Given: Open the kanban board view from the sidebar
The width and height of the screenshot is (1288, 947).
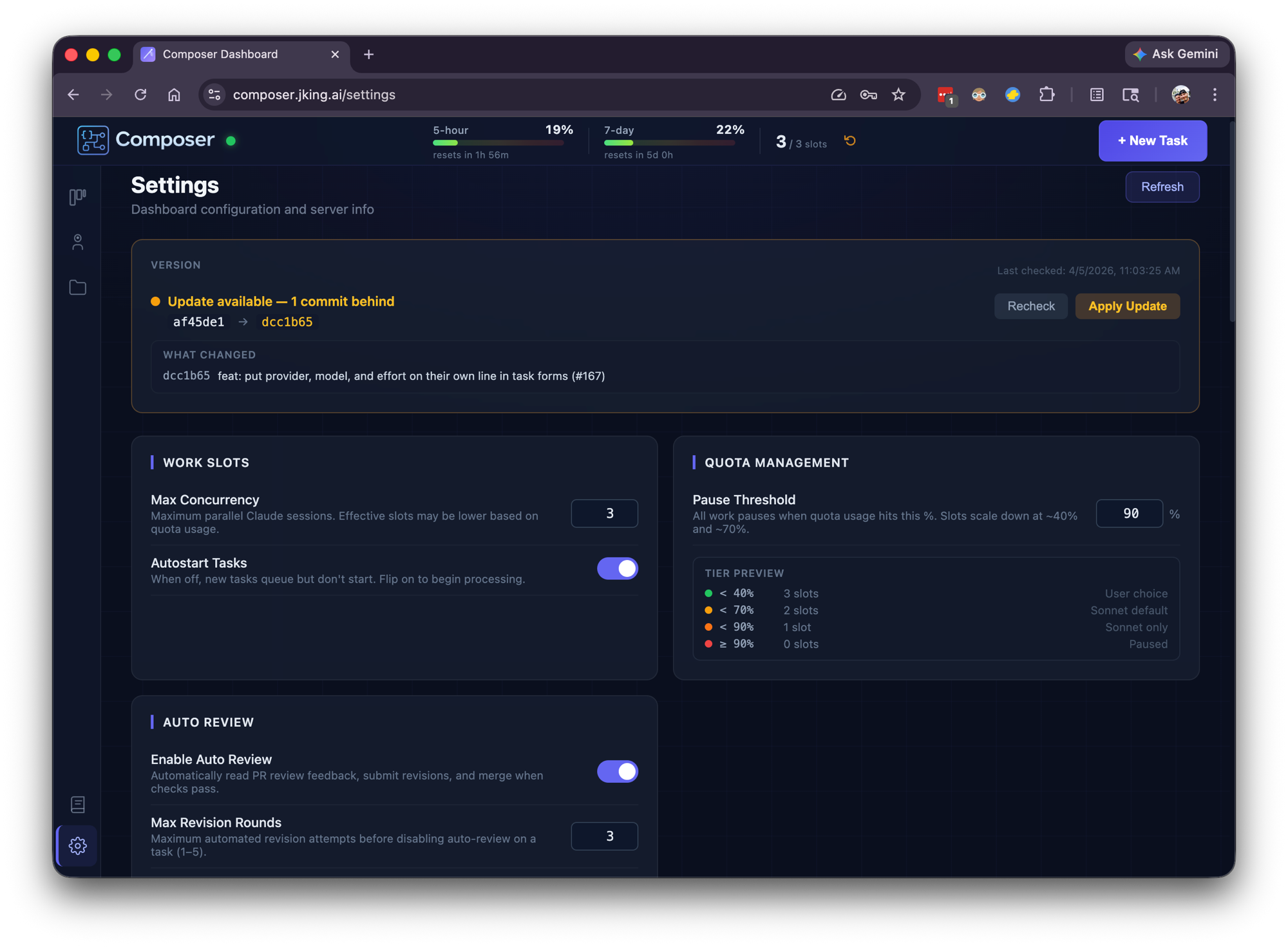Looking at the screenshot, I should (77, 196).
